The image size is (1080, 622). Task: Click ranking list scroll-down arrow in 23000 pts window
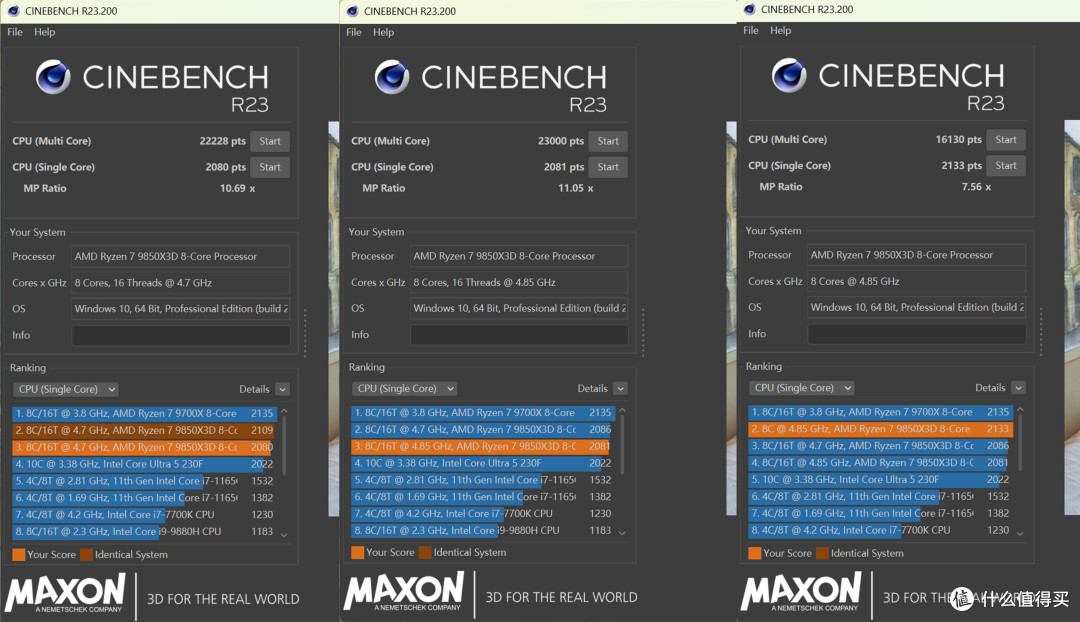[622, 532]
